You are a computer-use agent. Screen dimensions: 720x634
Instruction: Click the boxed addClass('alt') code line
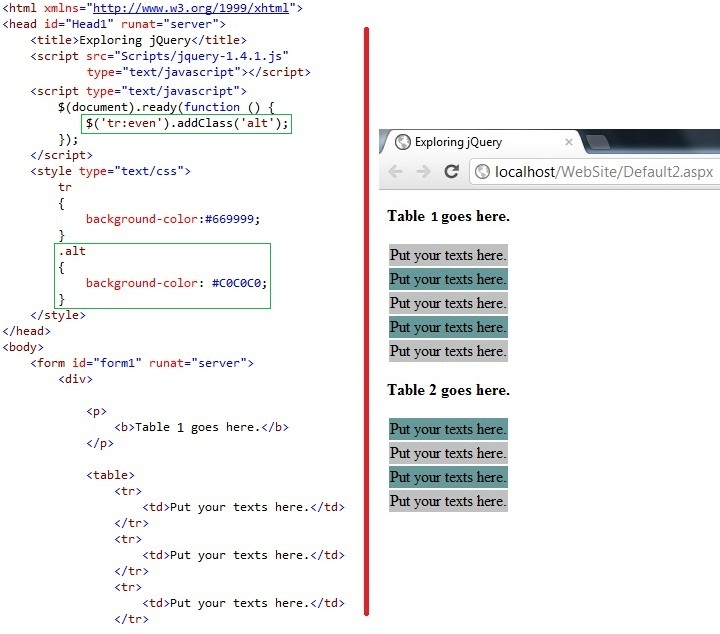(x=186, y=123)
